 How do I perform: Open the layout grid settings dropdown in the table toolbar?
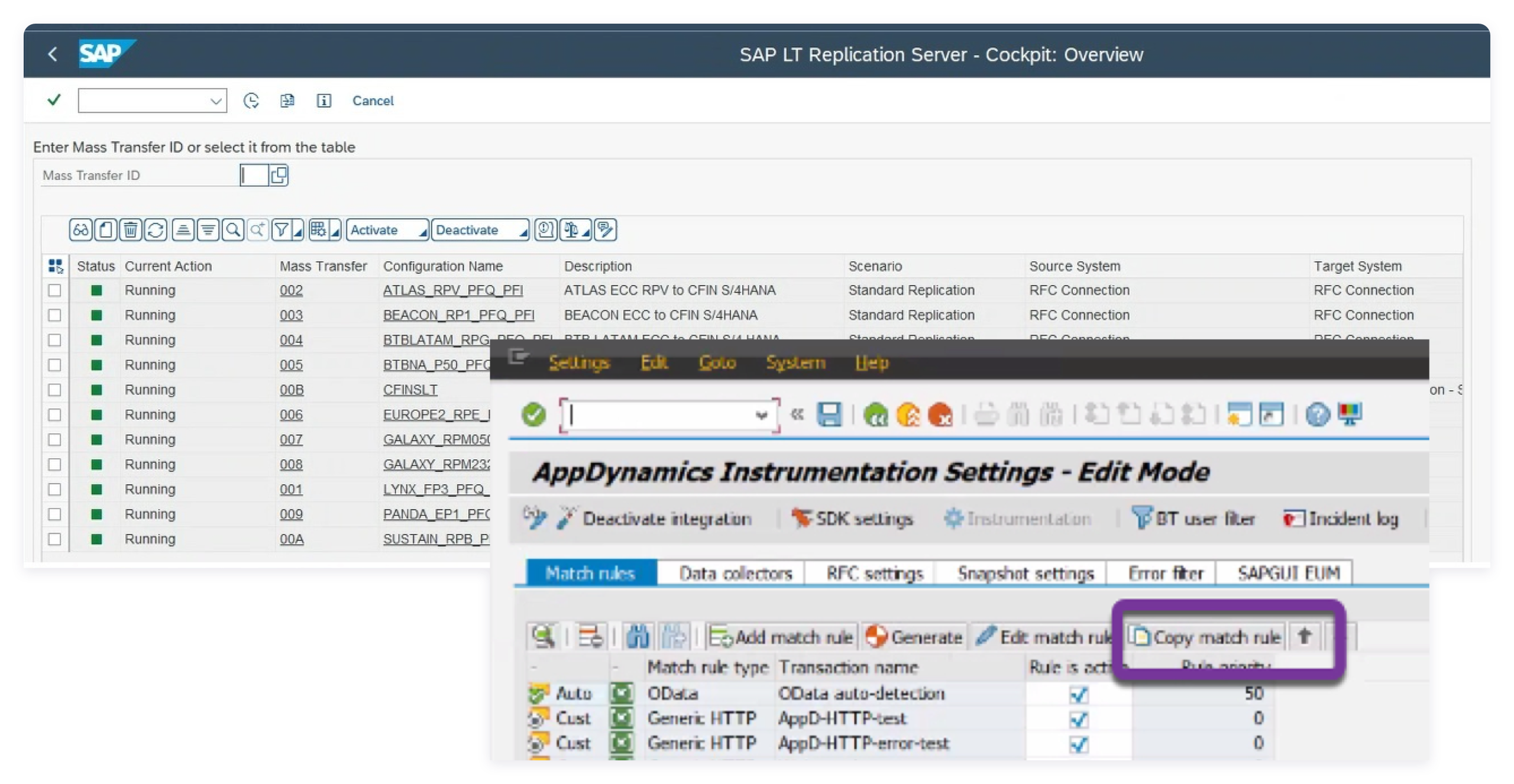[x=325, y=229]
